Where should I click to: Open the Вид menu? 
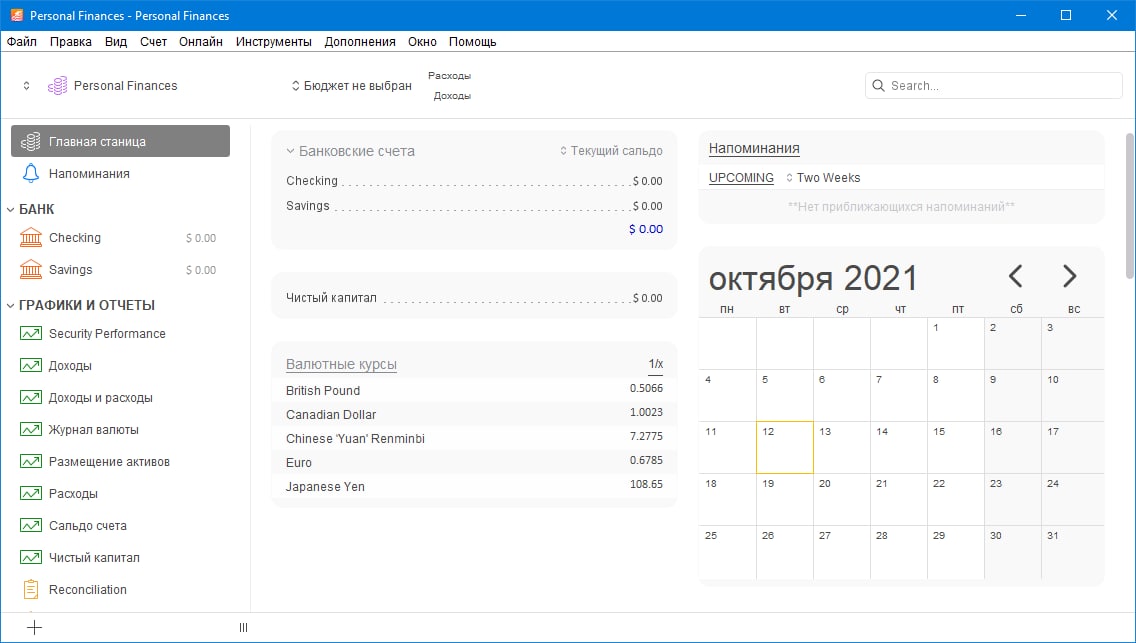click(x=115, y=41)
